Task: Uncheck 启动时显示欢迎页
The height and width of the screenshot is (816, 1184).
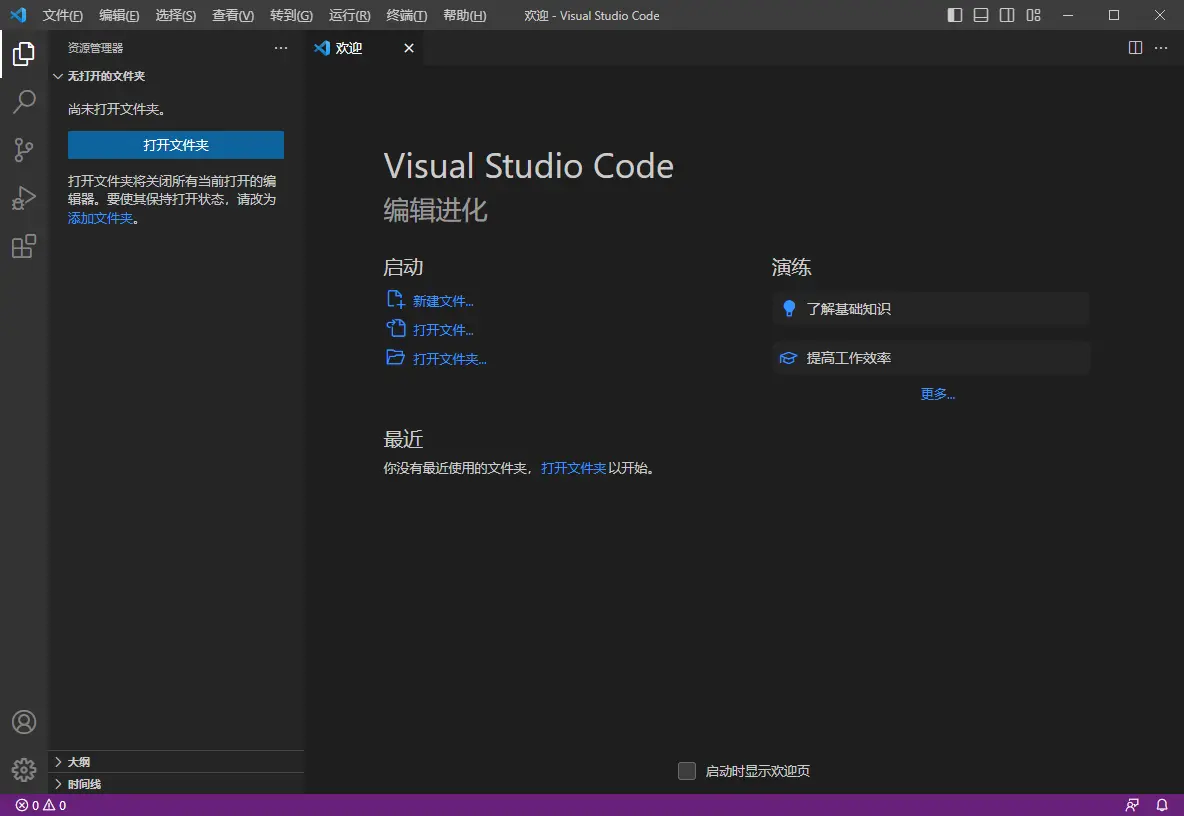Action: tap(687, 771)
